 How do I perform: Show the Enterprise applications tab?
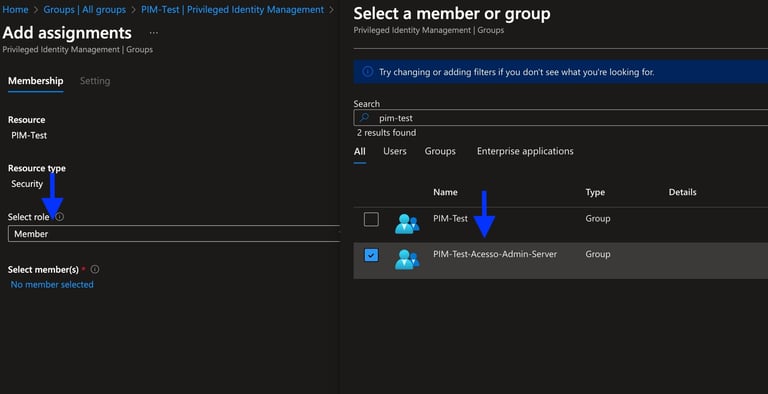coord(525,151)
